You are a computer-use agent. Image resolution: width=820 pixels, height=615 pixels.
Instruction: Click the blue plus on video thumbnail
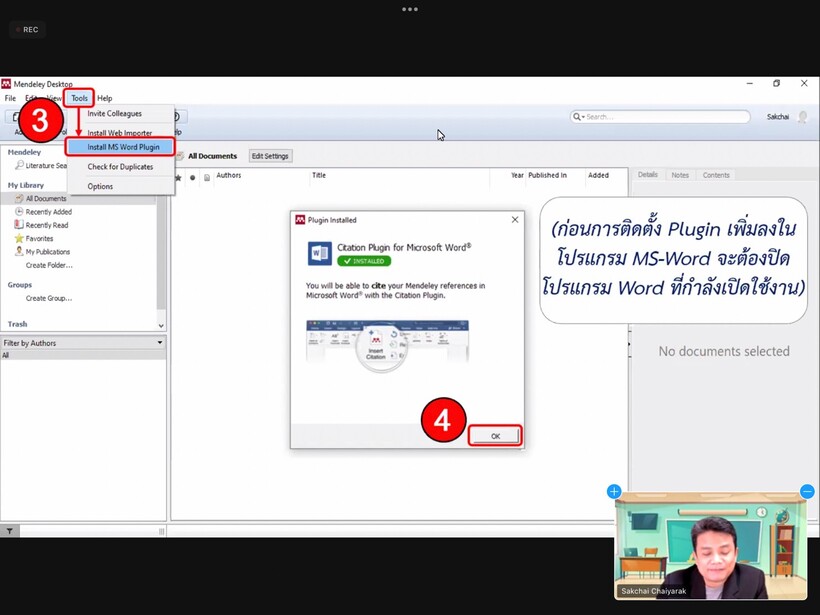pyautogui.click(x=614, y=491)
